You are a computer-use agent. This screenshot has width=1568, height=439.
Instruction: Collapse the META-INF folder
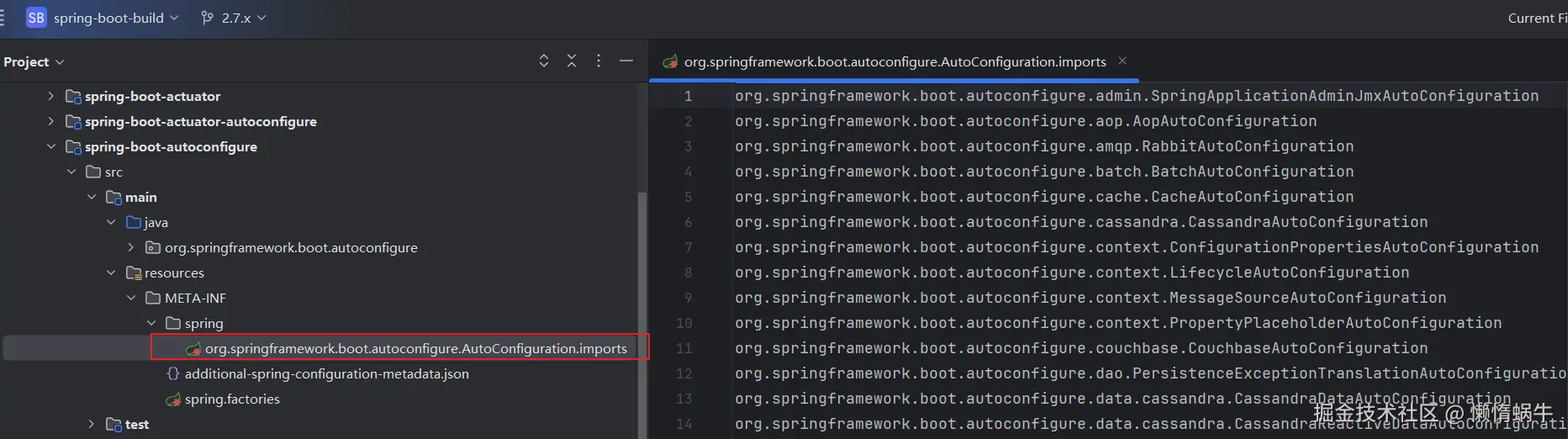coord(131,298)
